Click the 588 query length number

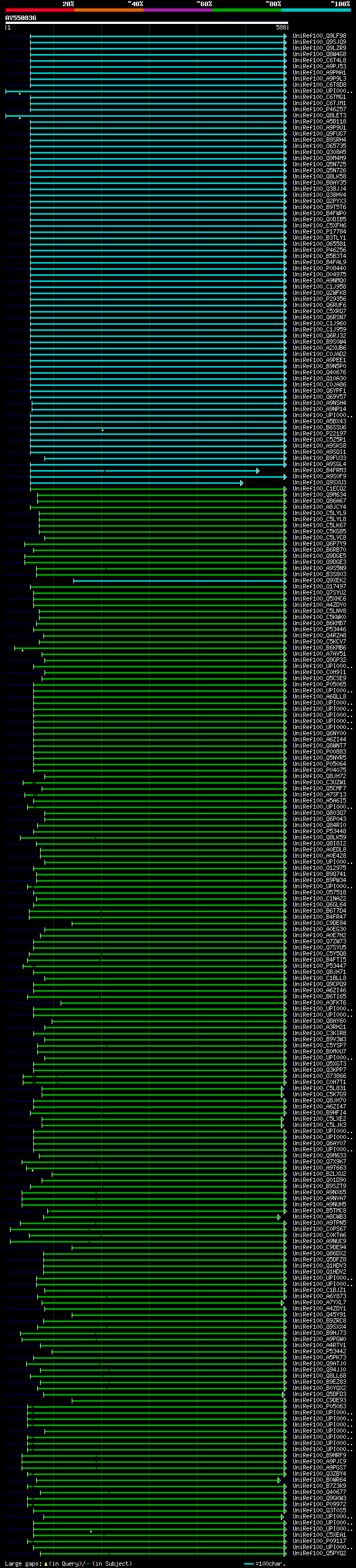(280, 27)
